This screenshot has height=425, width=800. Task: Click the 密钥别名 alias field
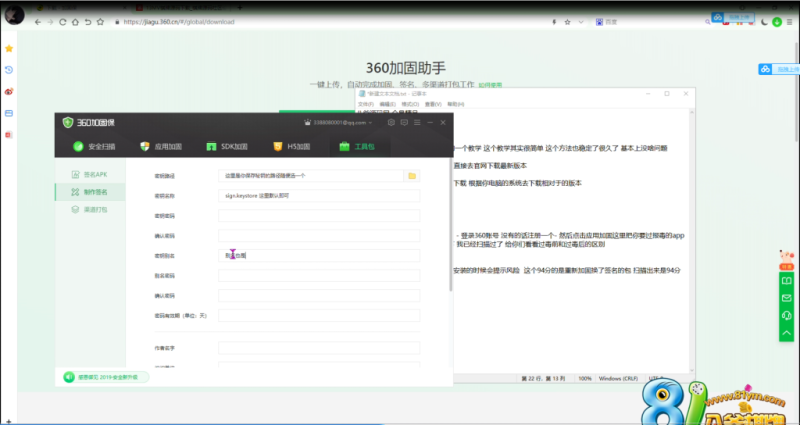tap(319, 256)
